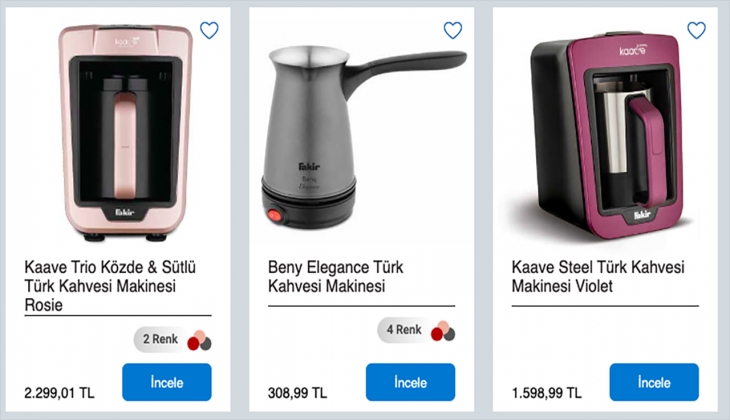Screen dimensions: 730x420
Task: Open Kaave Trio Közde & Sütlü title
Action: pyautogui.click(x=100, y=287)
